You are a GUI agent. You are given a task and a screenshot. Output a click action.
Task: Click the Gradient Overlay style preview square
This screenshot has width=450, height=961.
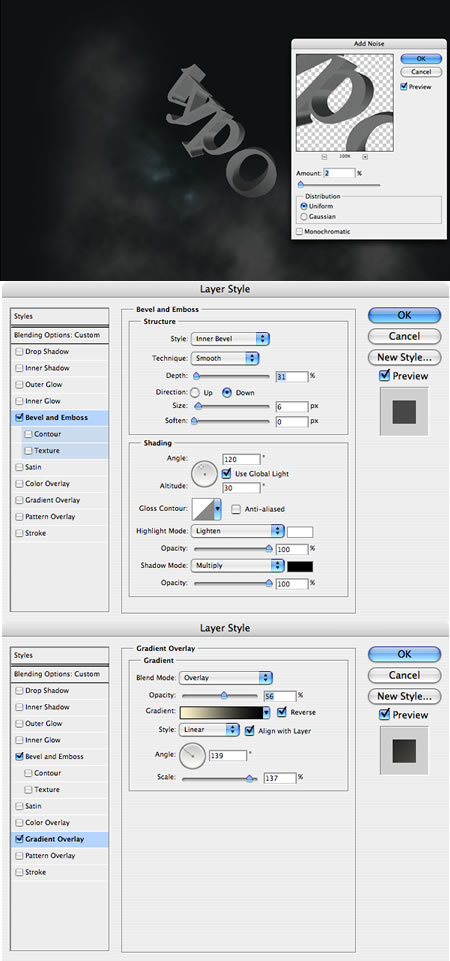[404, 750]
